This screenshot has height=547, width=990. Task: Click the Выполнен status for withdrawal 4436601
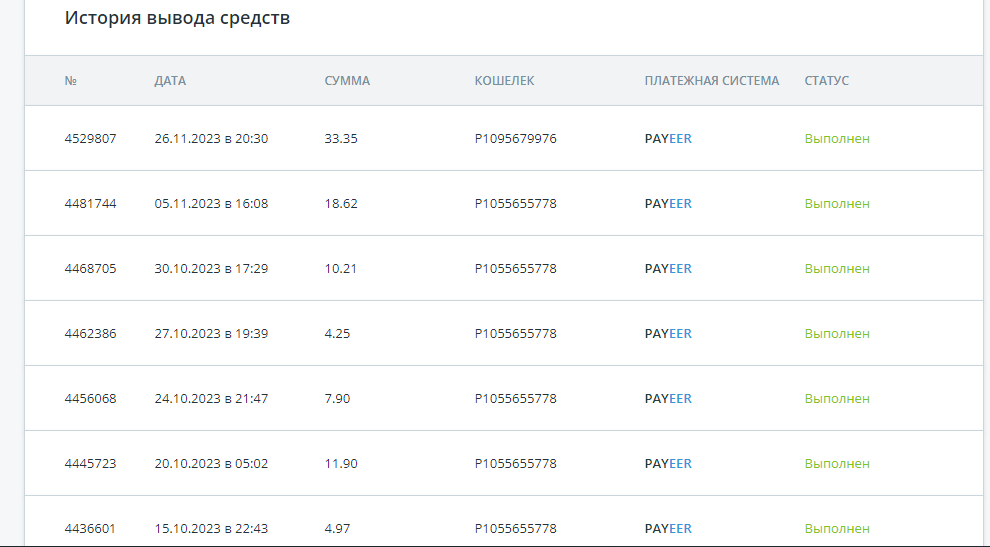[837, 529]
